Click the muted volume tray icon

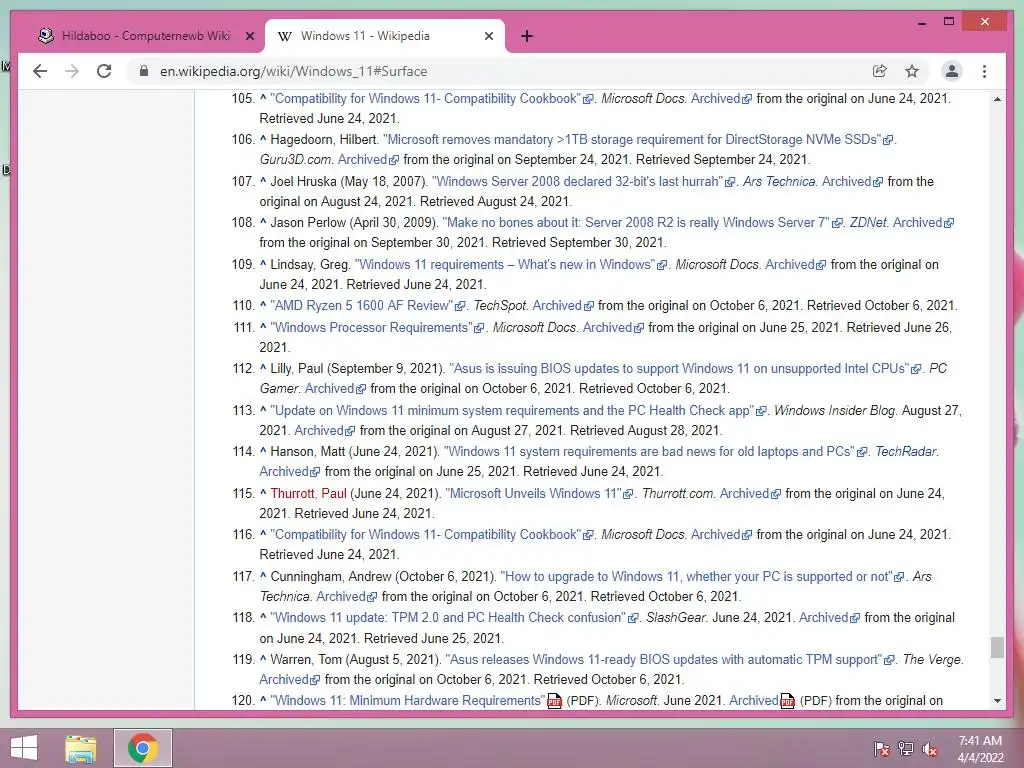pyautogui.click(x=929, y=749)
